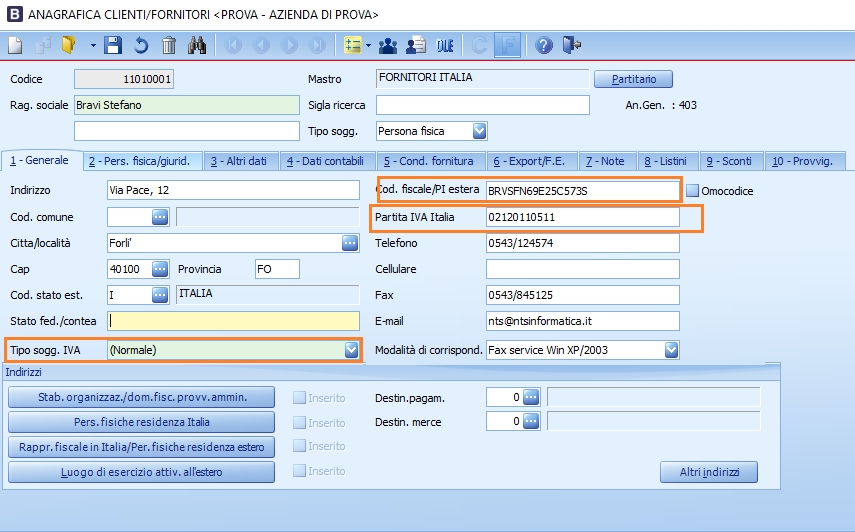Open the contacts group people icon

click(388, 45)
